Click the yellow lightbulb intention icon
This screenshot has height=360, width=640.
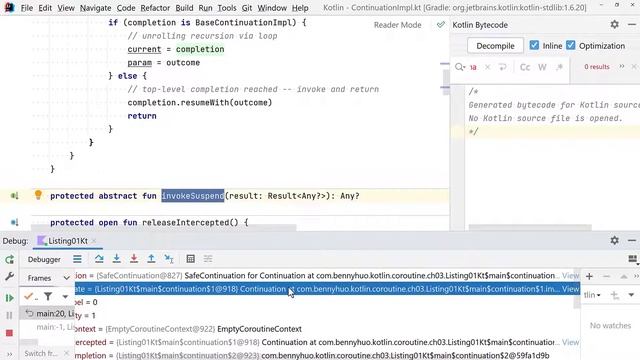point(38,195)
